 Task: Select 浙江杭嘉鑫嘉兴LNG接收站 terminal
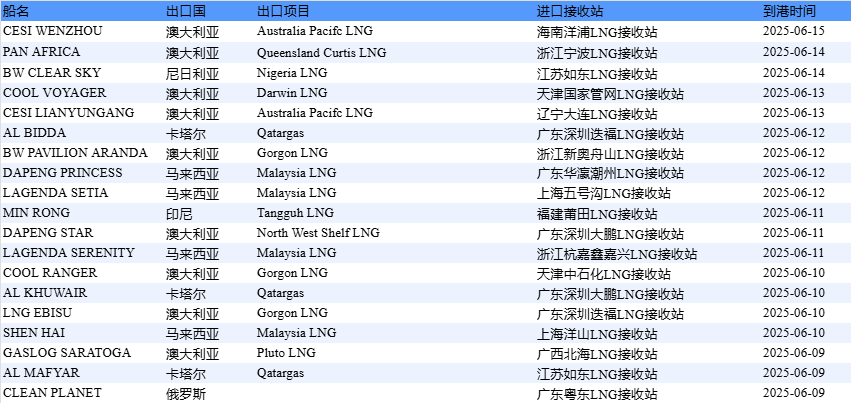[617, 254]
